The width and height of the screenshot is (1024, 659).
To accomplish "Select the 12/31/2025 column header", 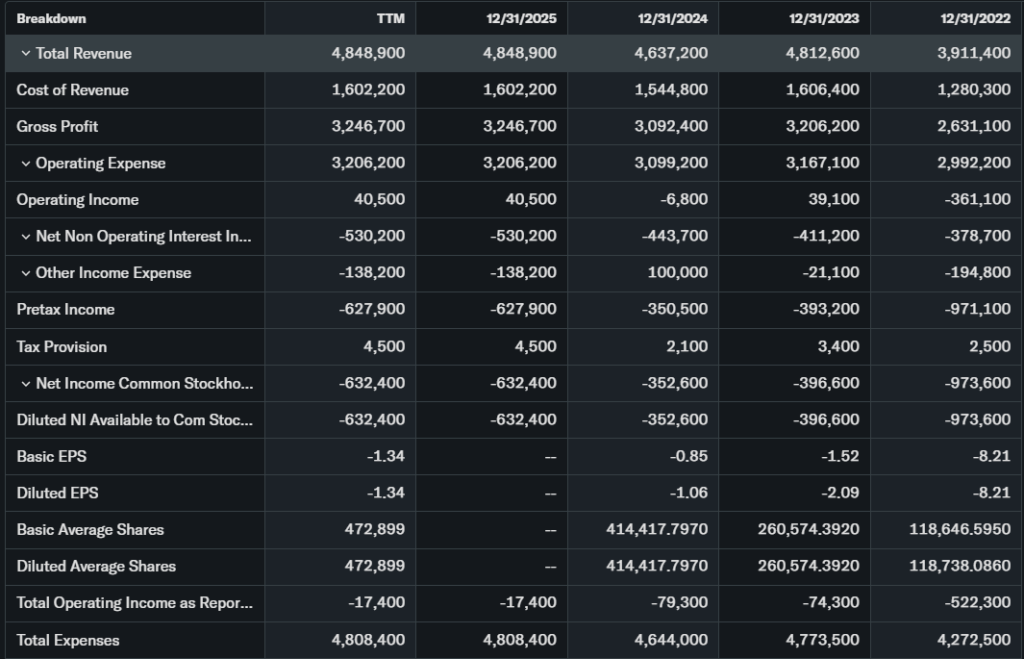I will pyautogui.click(x=522, y=18).
